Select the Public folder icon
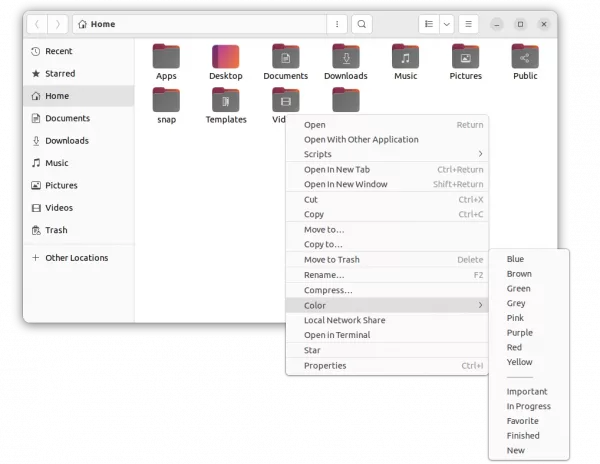This screenshot has height=464, width=600. [x=525, y=56]
